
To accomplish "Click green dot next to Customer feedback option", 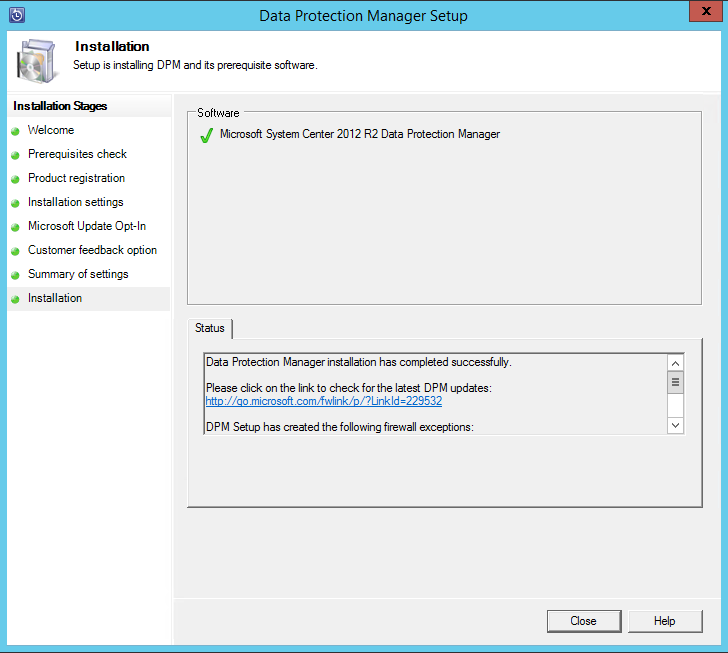I will (x=15, y=251).
